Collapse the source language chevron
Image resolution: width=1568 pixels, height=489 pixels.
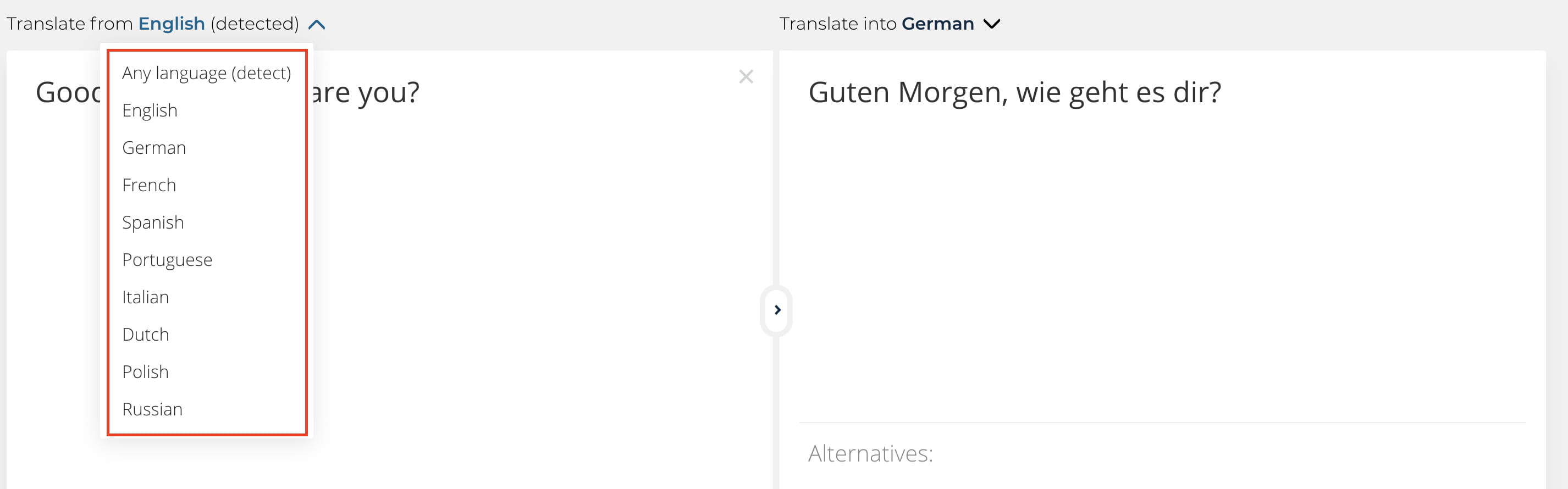(x=317, y=25)
